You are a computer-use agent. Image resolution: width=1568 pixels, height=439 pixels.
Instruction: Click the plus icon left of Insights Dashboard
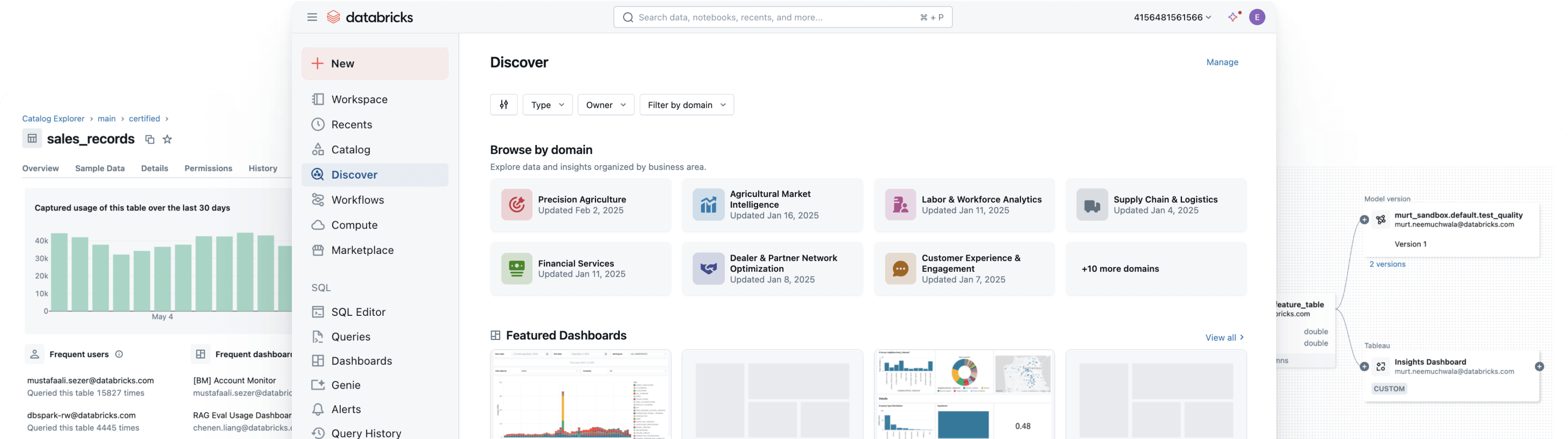point(1364,367)
